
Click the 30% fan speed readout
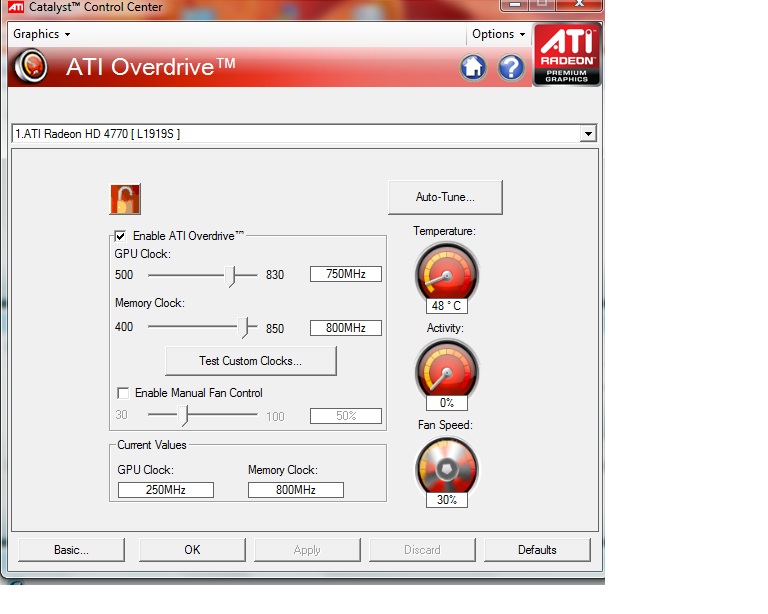tap(447, 500)
